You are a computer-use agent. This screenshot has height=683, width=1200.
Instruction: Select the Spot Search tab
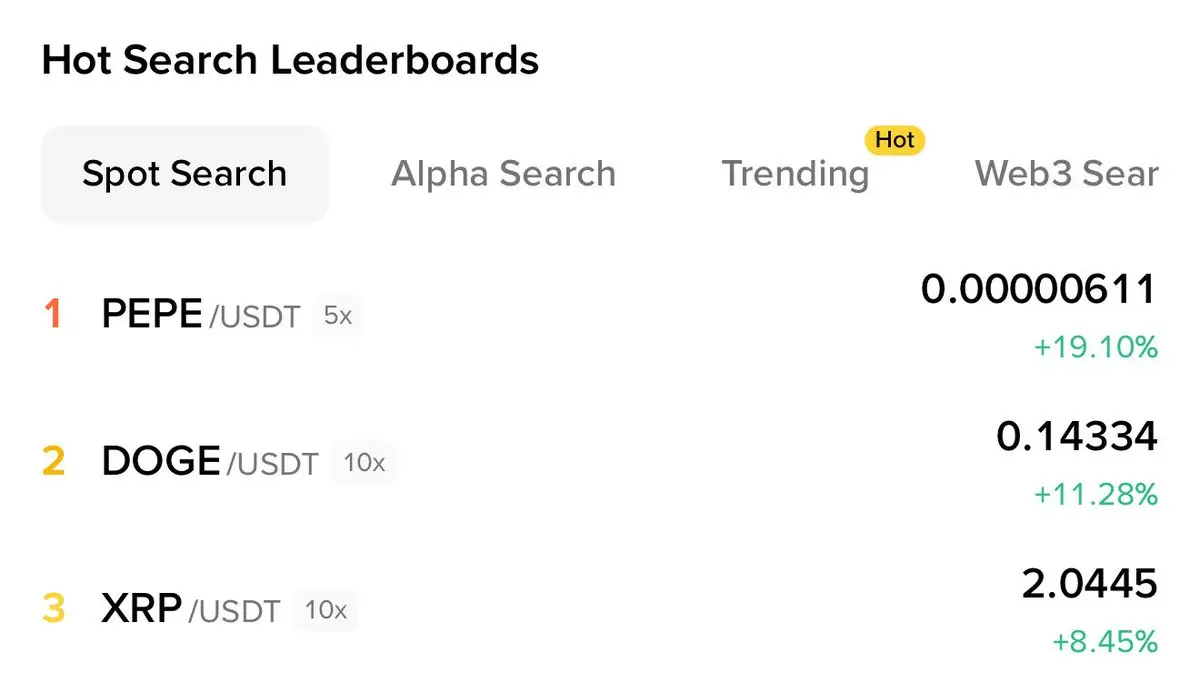185,174
